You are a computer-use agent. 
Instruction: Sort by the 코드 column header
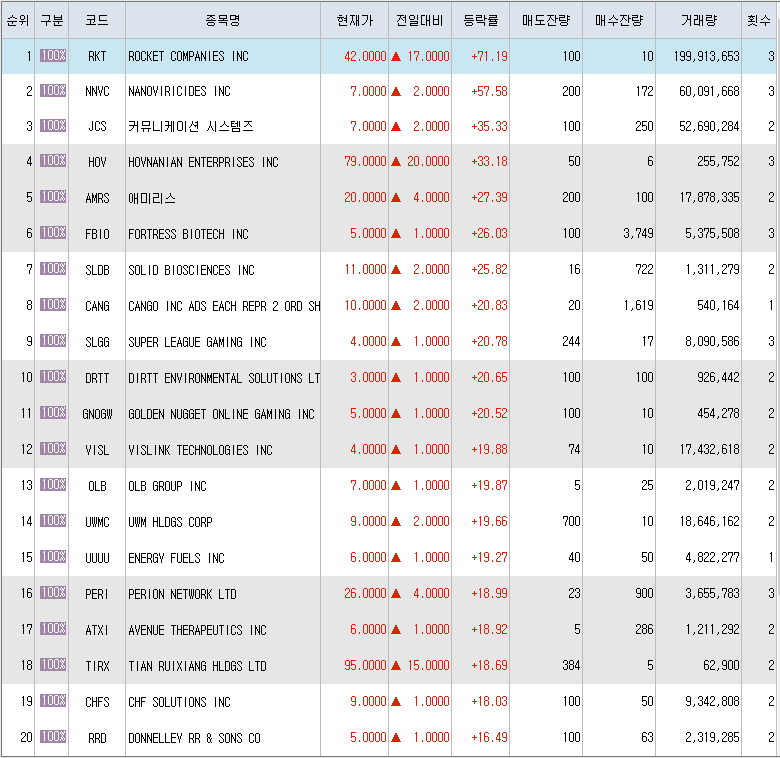pos(97,20)
